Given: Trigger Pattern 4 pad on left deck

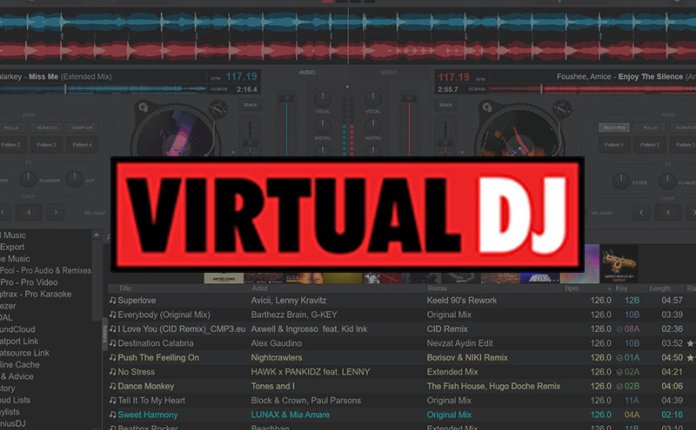Looking at the screenshot, I should (x=83, y=145).
